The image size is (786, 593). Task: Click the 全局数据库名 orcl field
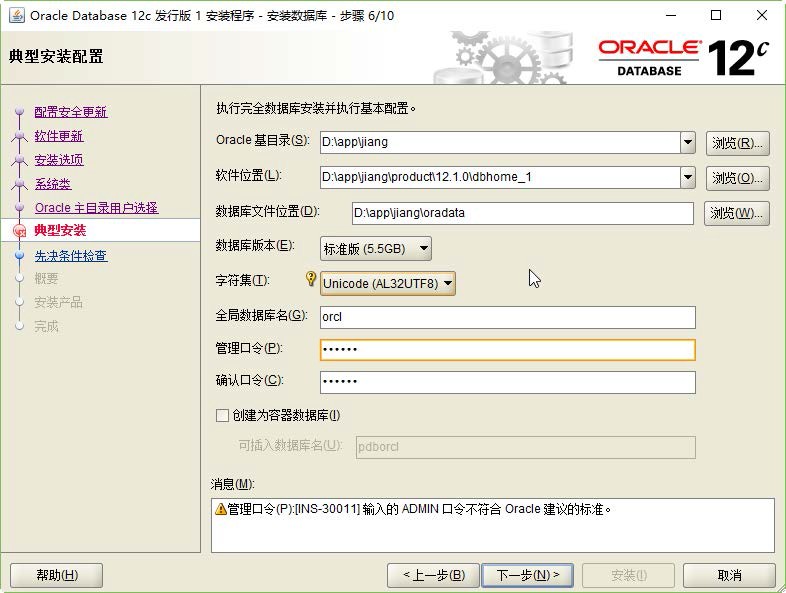click(x=508, y=317)
